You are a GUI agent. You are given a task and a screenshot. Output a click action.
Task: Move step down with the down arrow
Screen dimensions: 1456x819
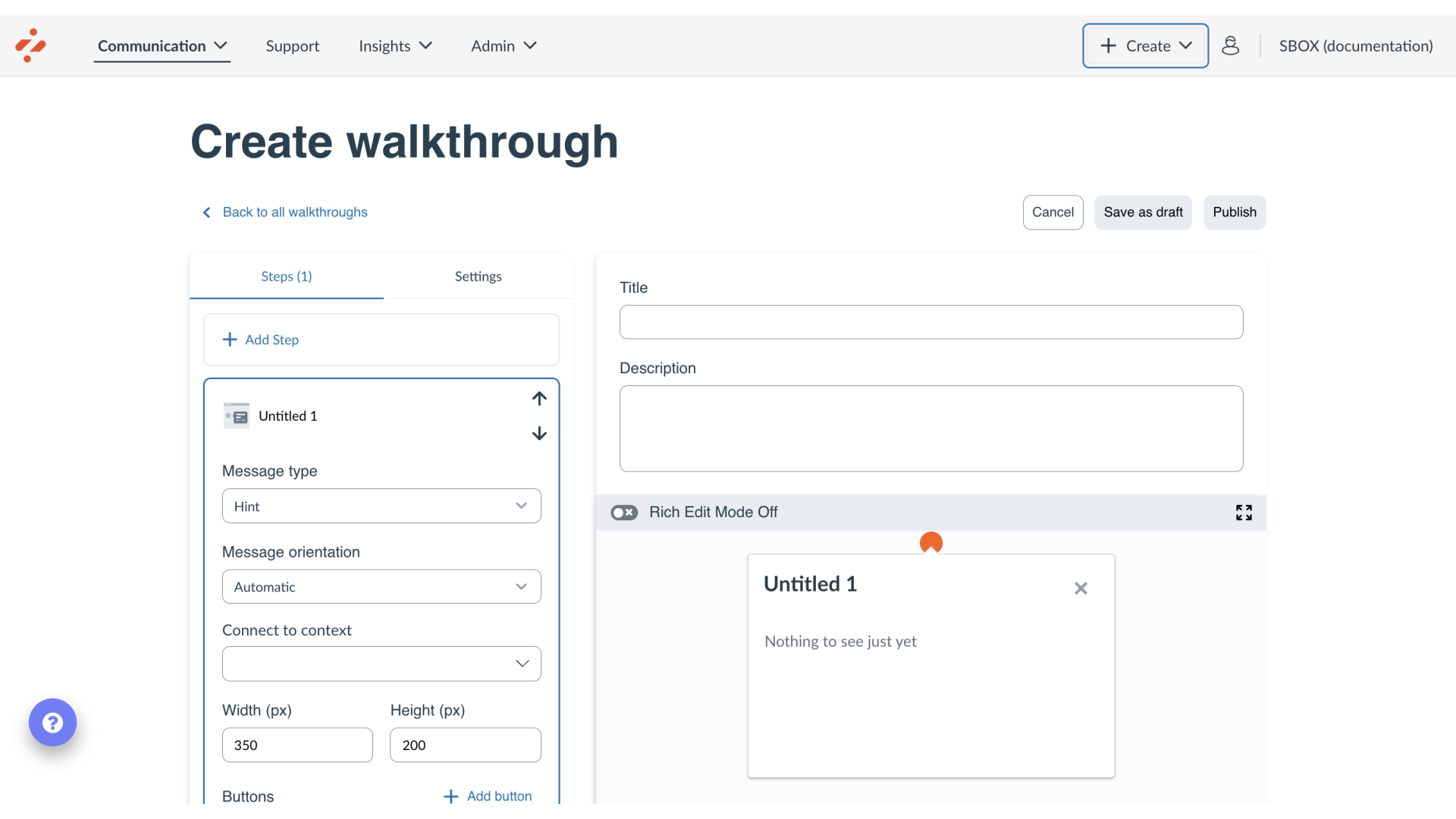coord(539,433)
